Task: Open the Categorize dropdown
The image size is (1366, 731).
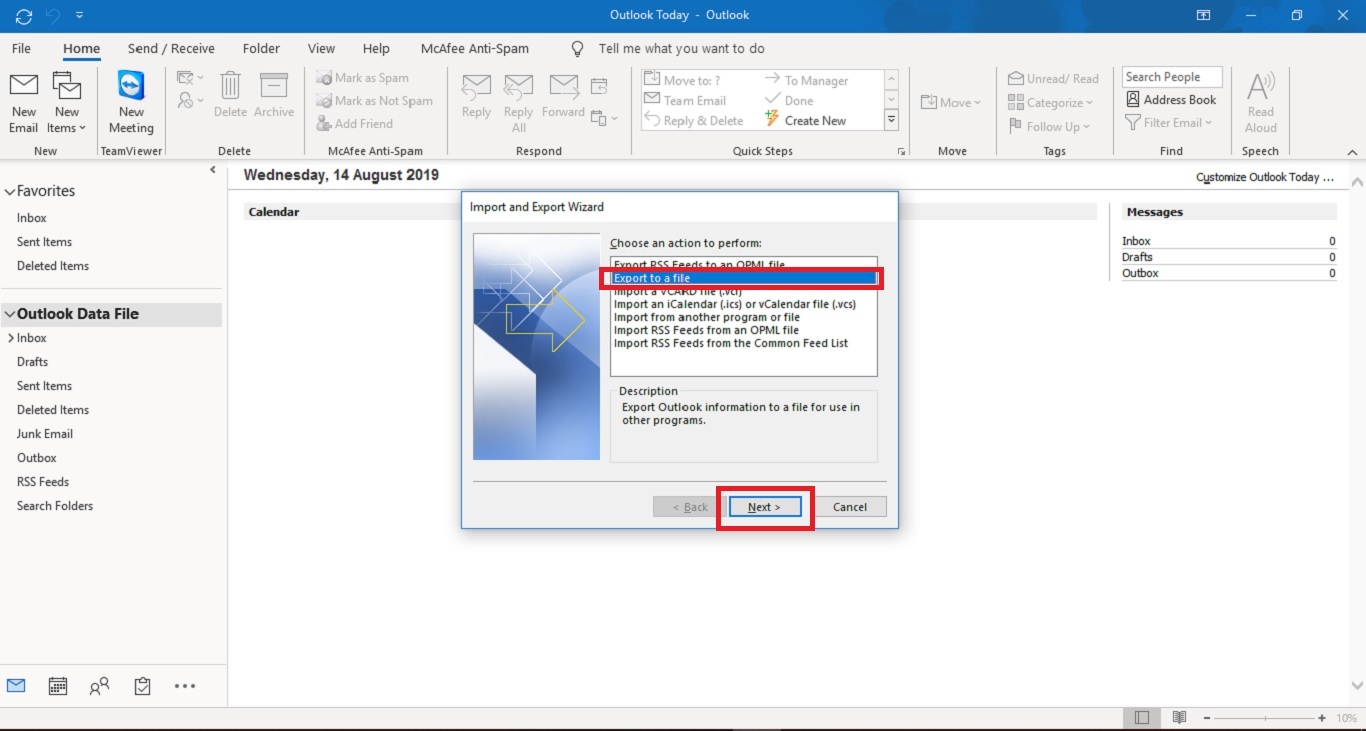Action: 1050,103
